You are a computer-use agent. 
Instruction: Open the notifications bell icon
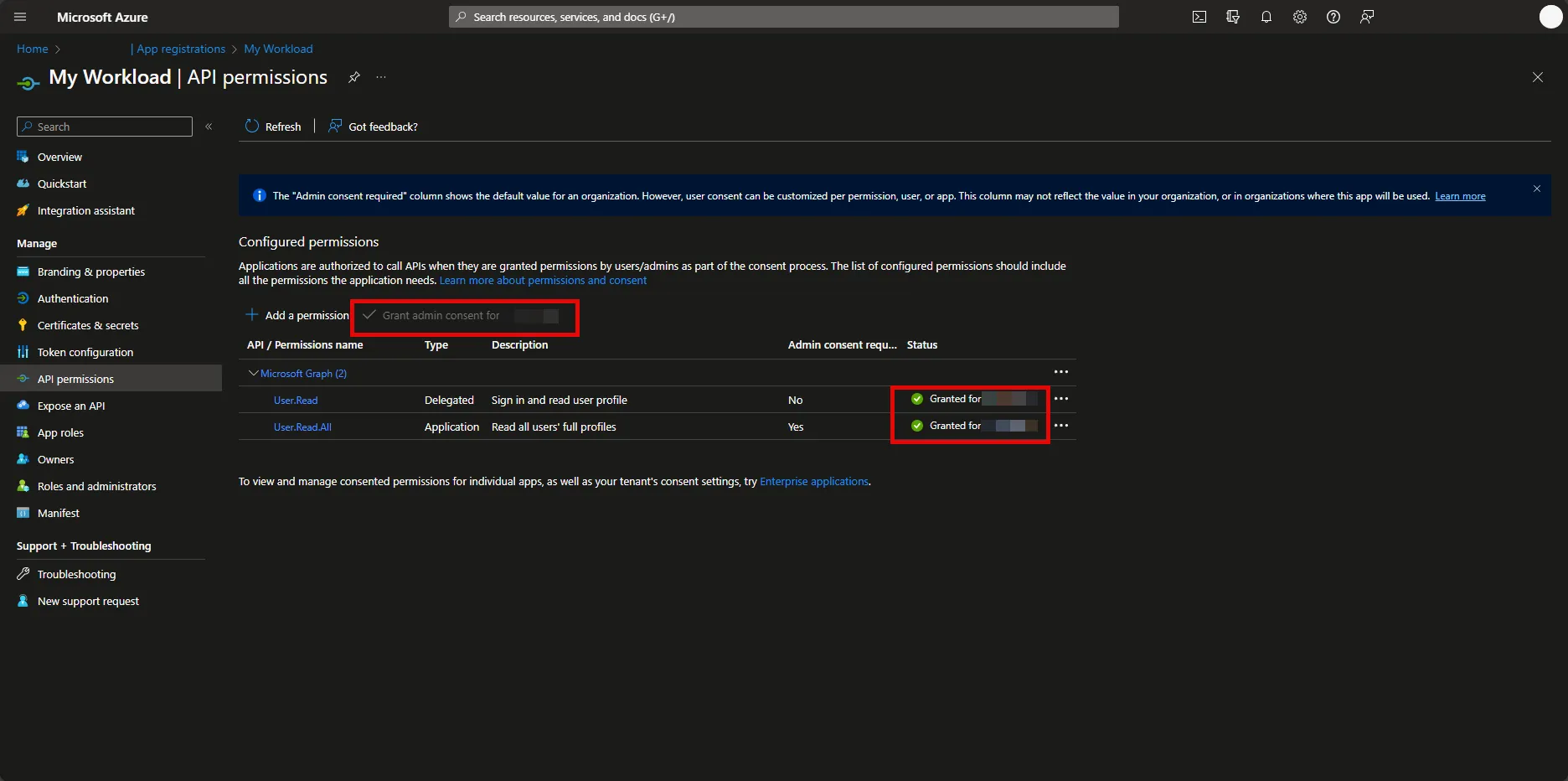(1266, 17)
